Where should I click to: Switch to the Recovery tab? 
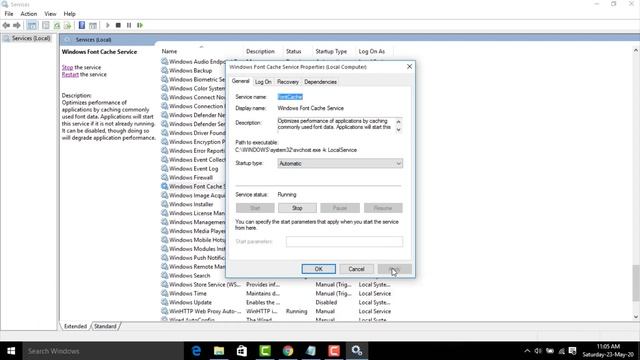[288, 82]
